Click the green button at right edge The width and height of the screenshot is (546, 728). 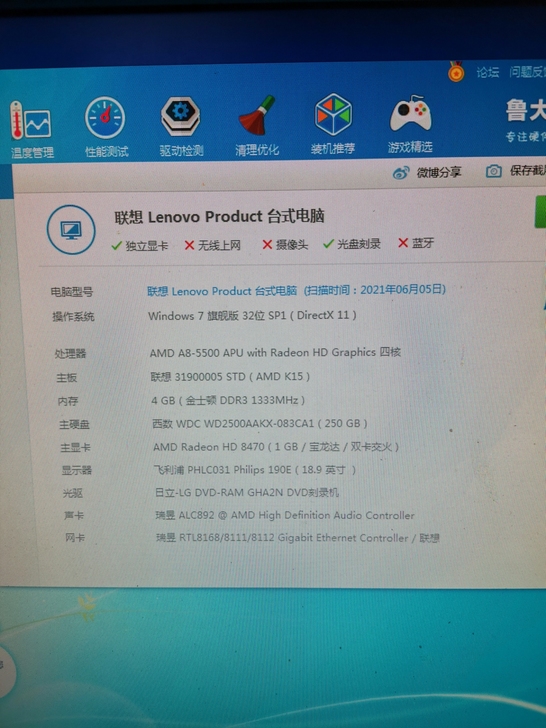[x=540, y=211]
